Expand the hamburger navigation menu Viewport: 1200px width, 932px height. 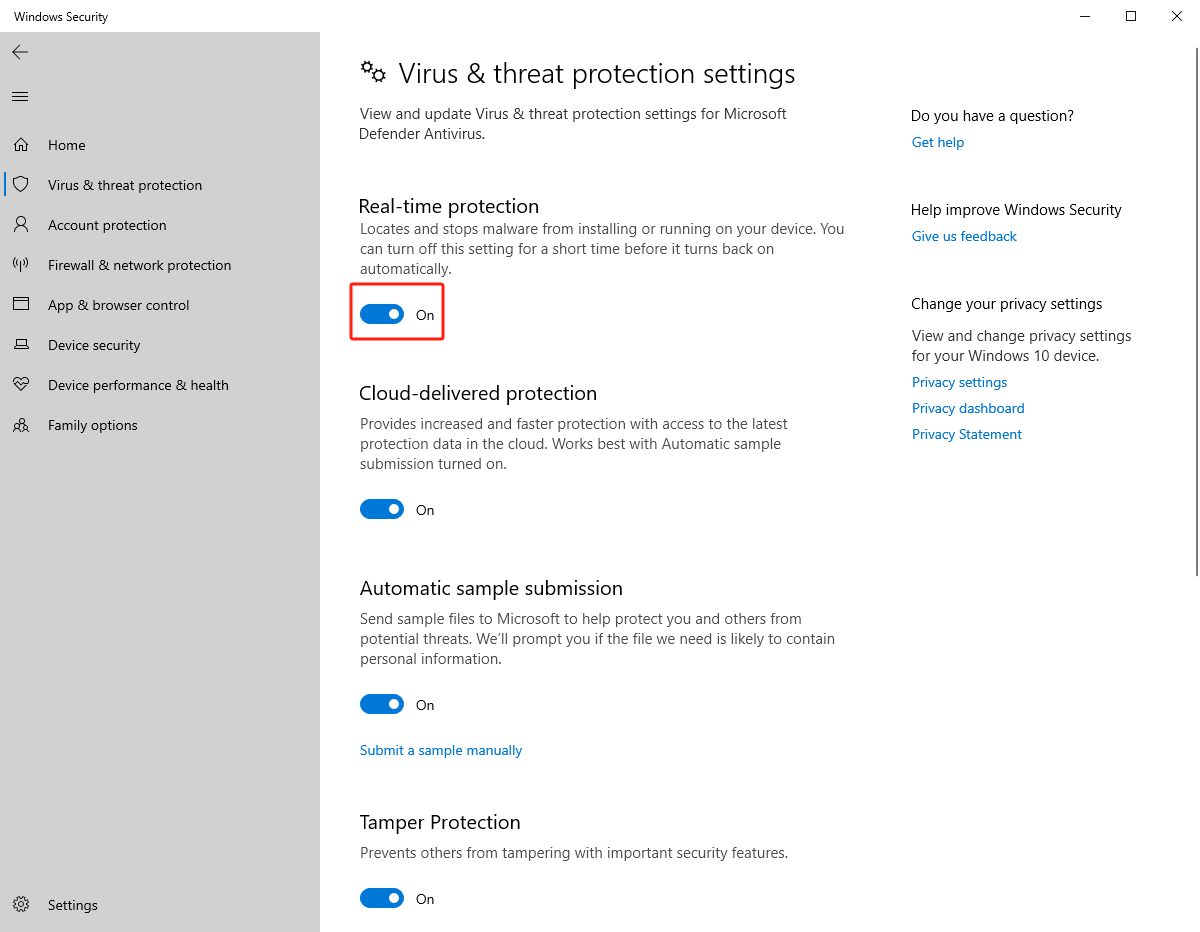(x=20, y=97)
